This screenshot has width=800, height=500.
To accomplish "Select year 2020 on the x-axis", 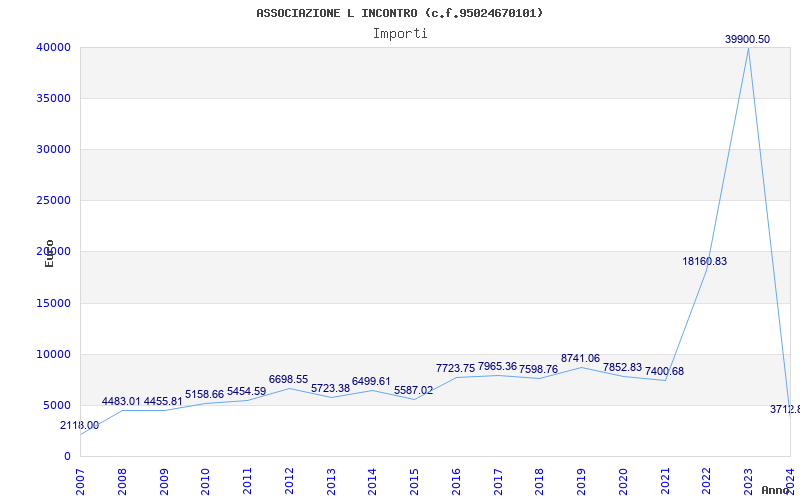I will pos(623,482).
